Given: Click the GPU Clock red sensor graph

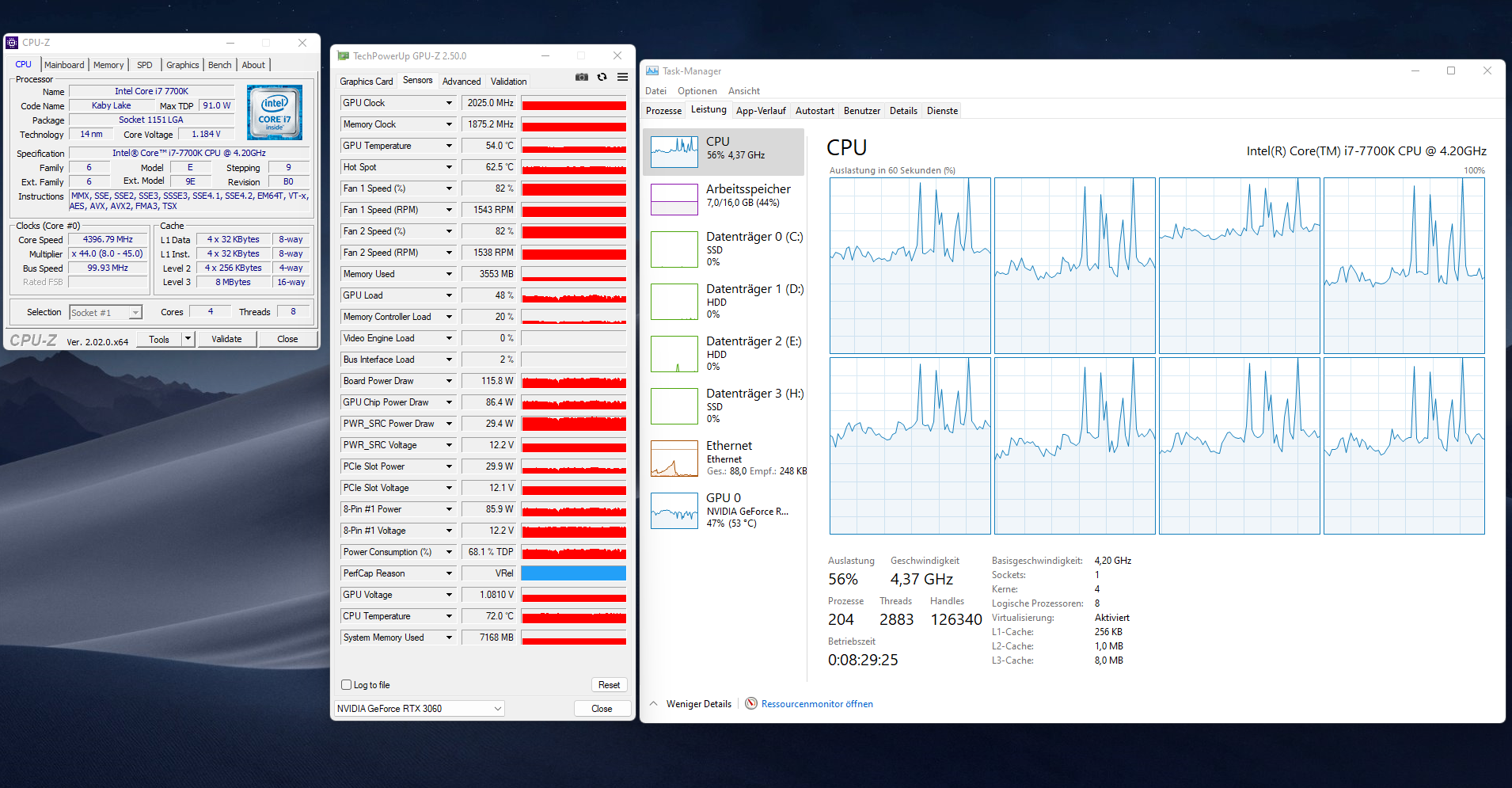Looking at the screenshot, I should (x=574, y=103).
